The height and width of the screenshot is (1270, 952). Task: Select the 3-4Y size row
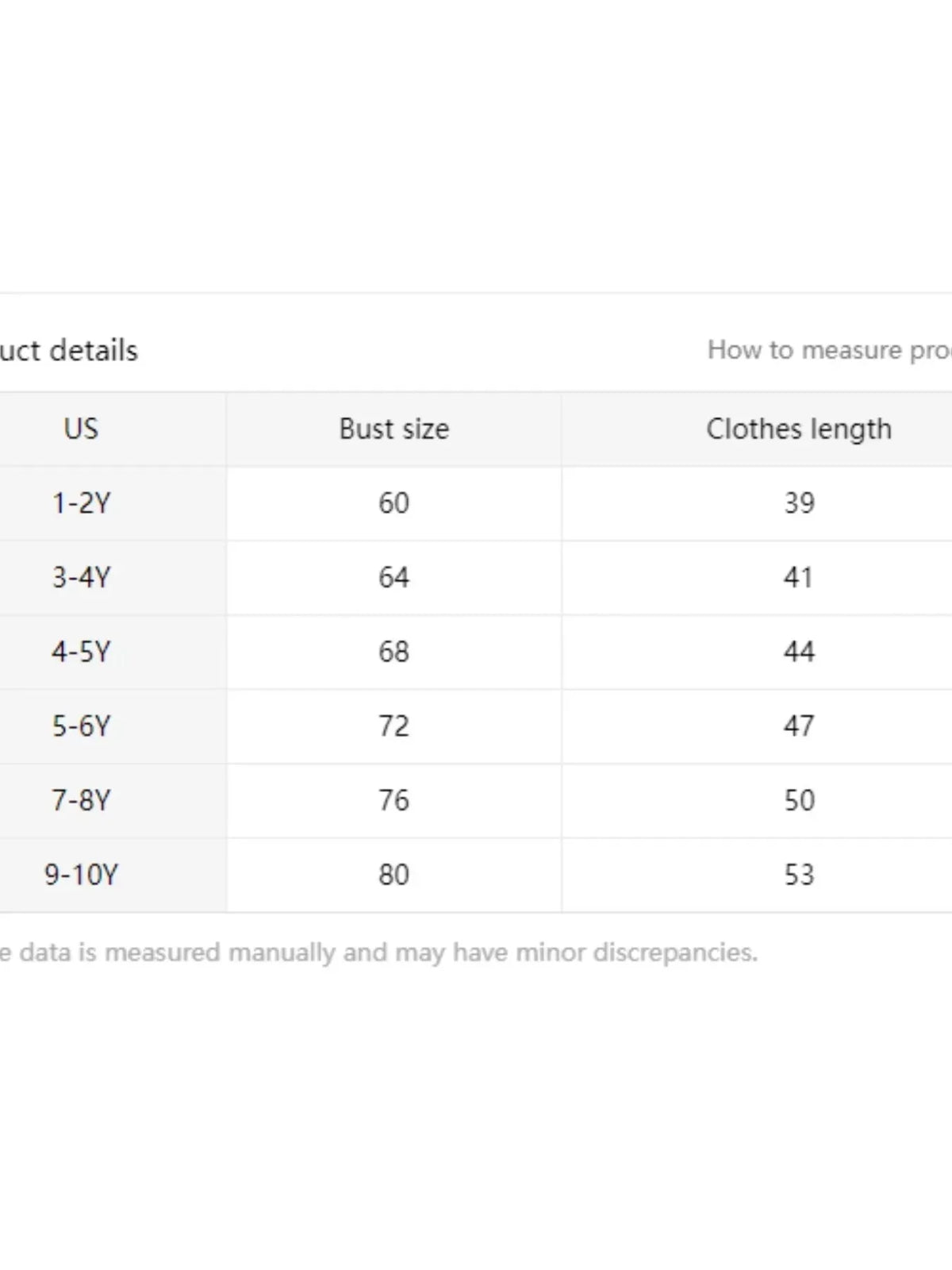(476, 578)
